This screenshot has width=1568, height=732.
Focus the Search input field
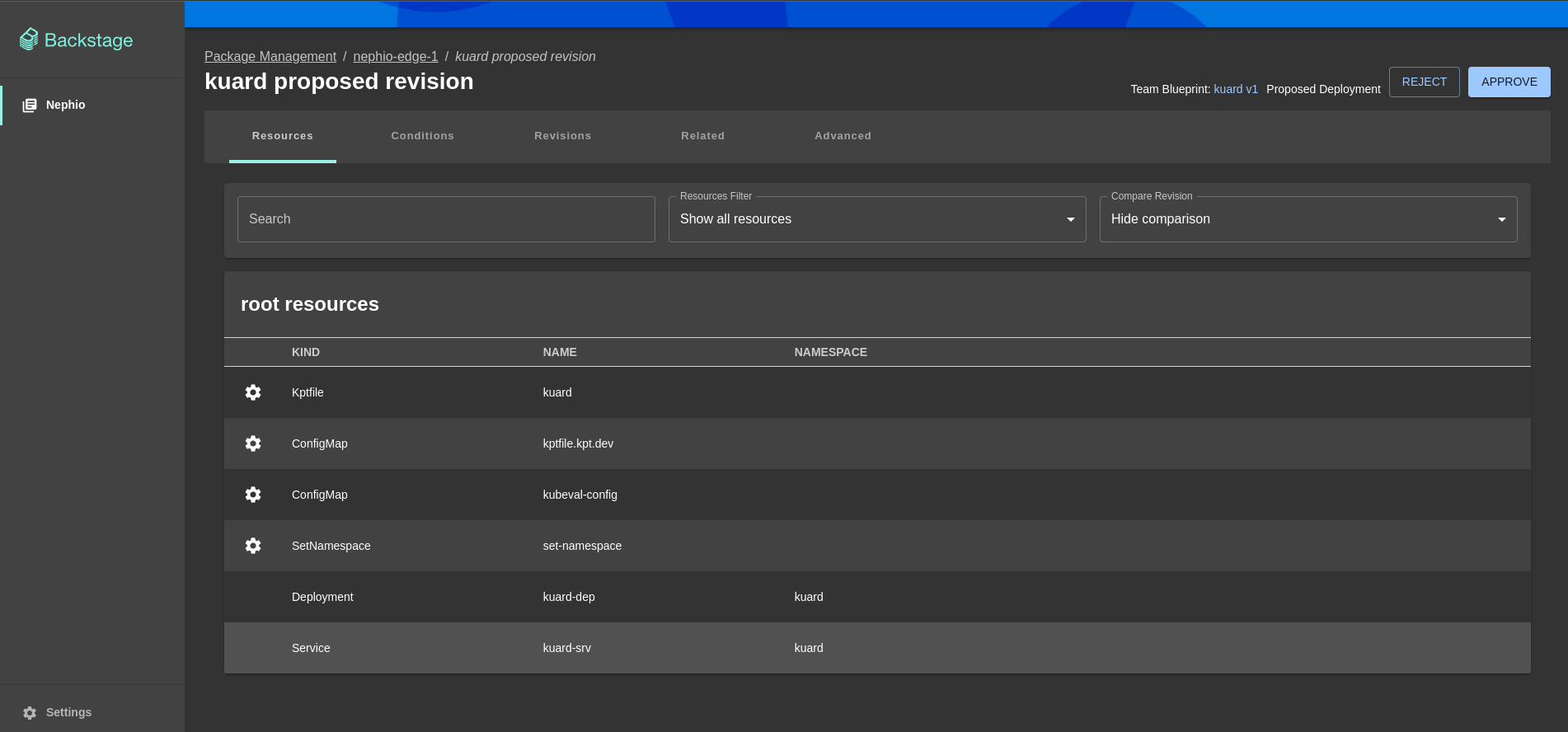click(x=446, y=219)
